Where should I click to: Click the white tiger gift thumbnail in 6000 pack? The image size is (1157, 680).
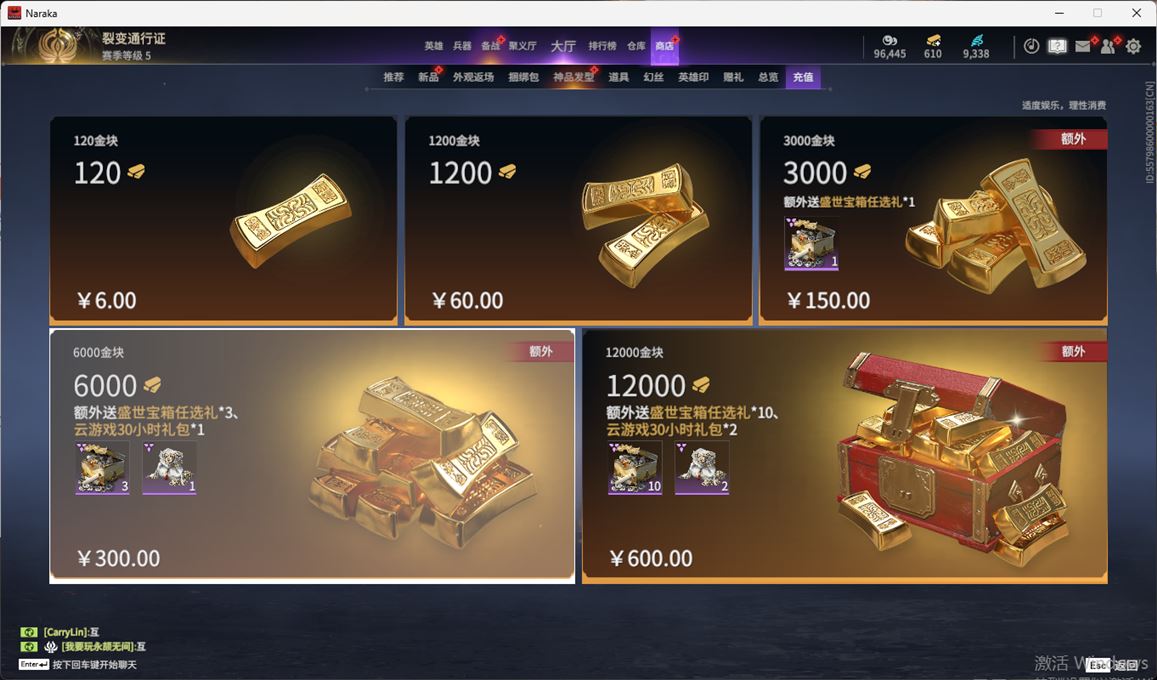pos(169,468)
